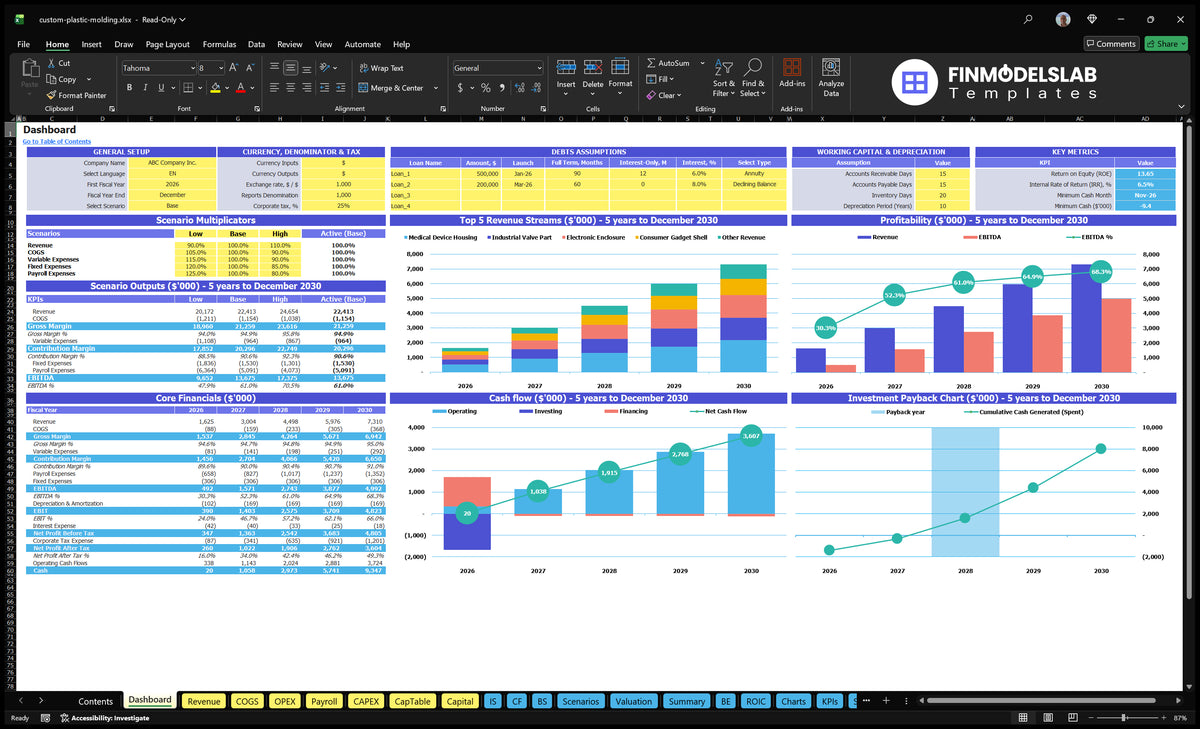Decrease decimal places

(x=534, y=88)
